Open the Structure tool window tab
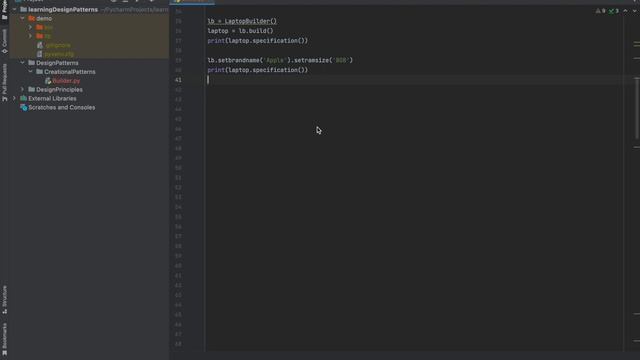 click(x=4, y=300)
